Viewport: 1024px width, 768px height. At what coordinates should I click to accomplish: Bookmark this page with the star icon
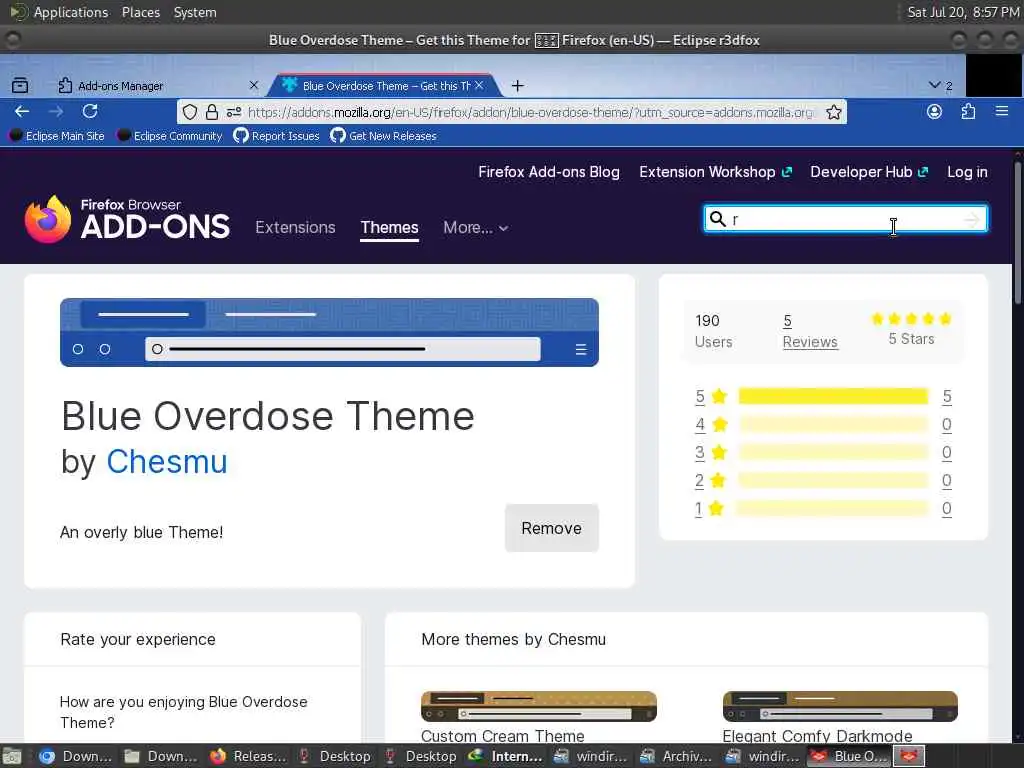point(833,112)
